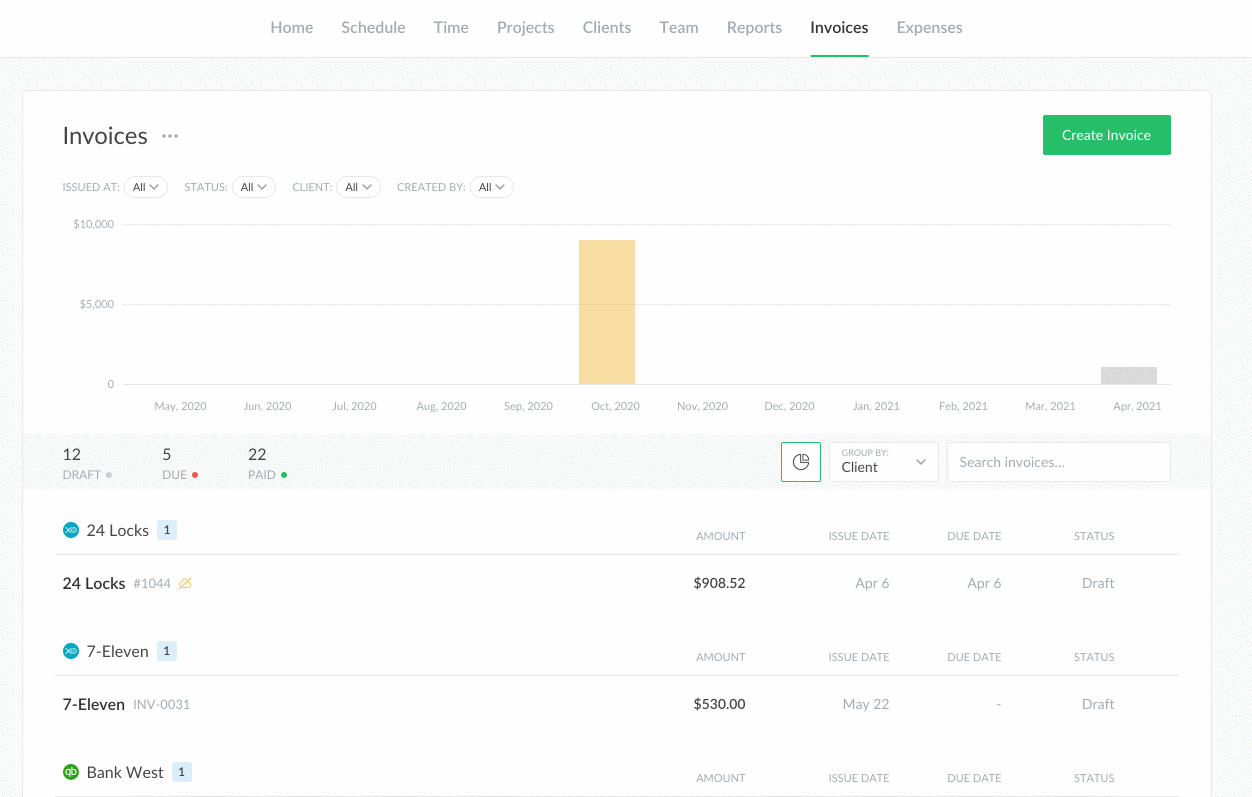Click the Xero badge next to 7-Eleven

point(70,650)
